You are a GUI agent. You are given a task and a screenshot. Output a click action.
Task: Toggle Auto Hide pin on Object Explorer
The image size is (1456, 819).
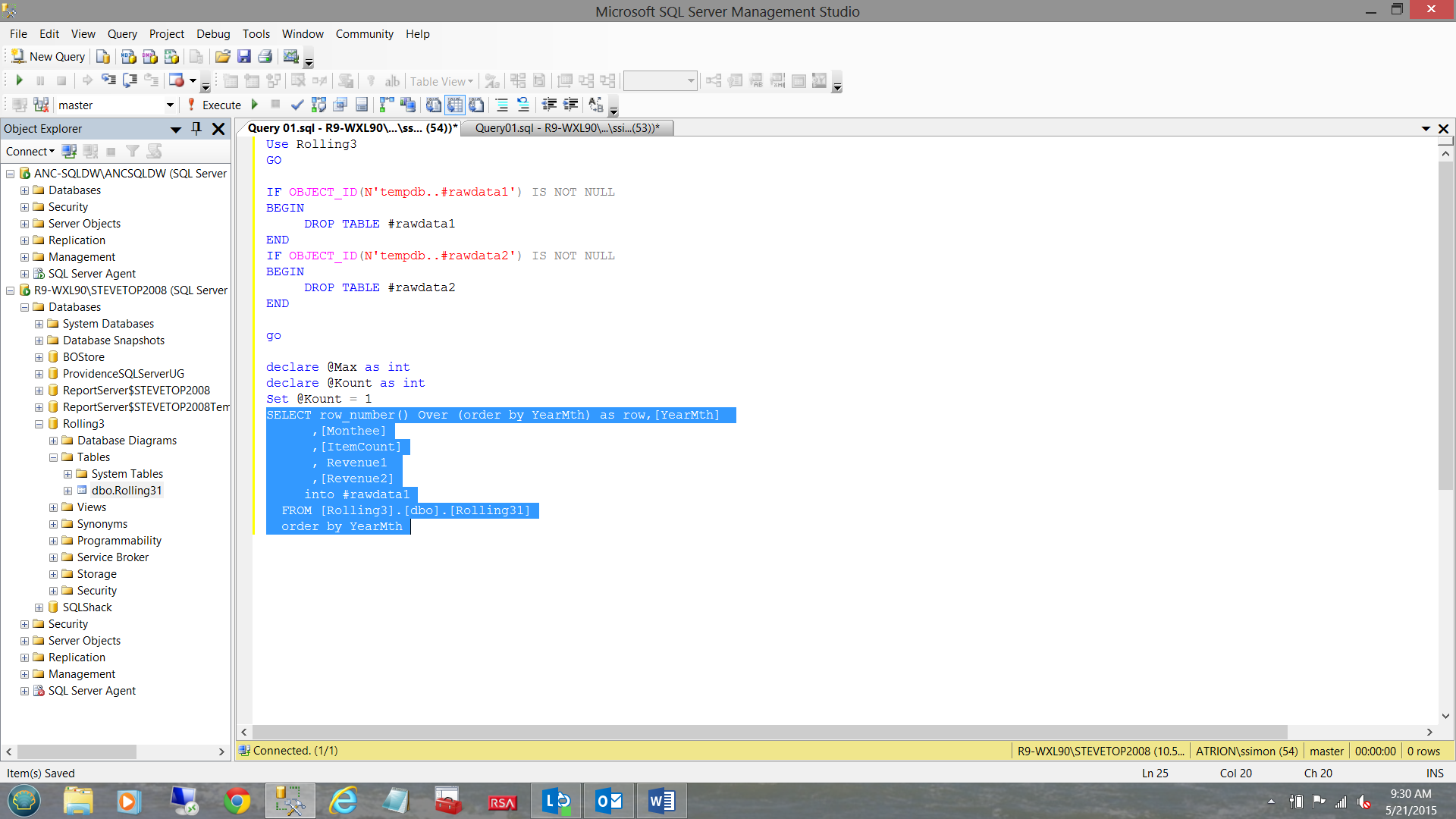(196, 129)
